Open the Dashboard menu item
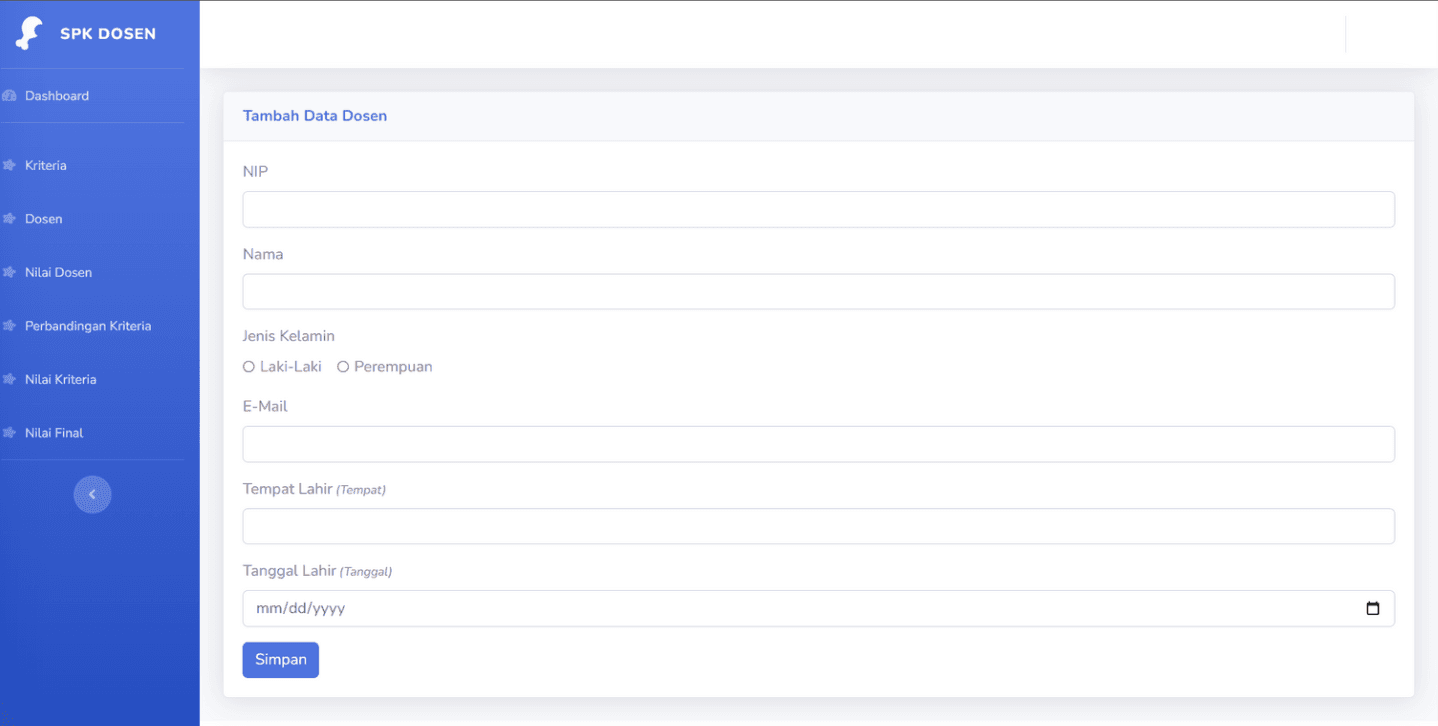Viewport: 1438px width, 726px height. coord(57,96)
